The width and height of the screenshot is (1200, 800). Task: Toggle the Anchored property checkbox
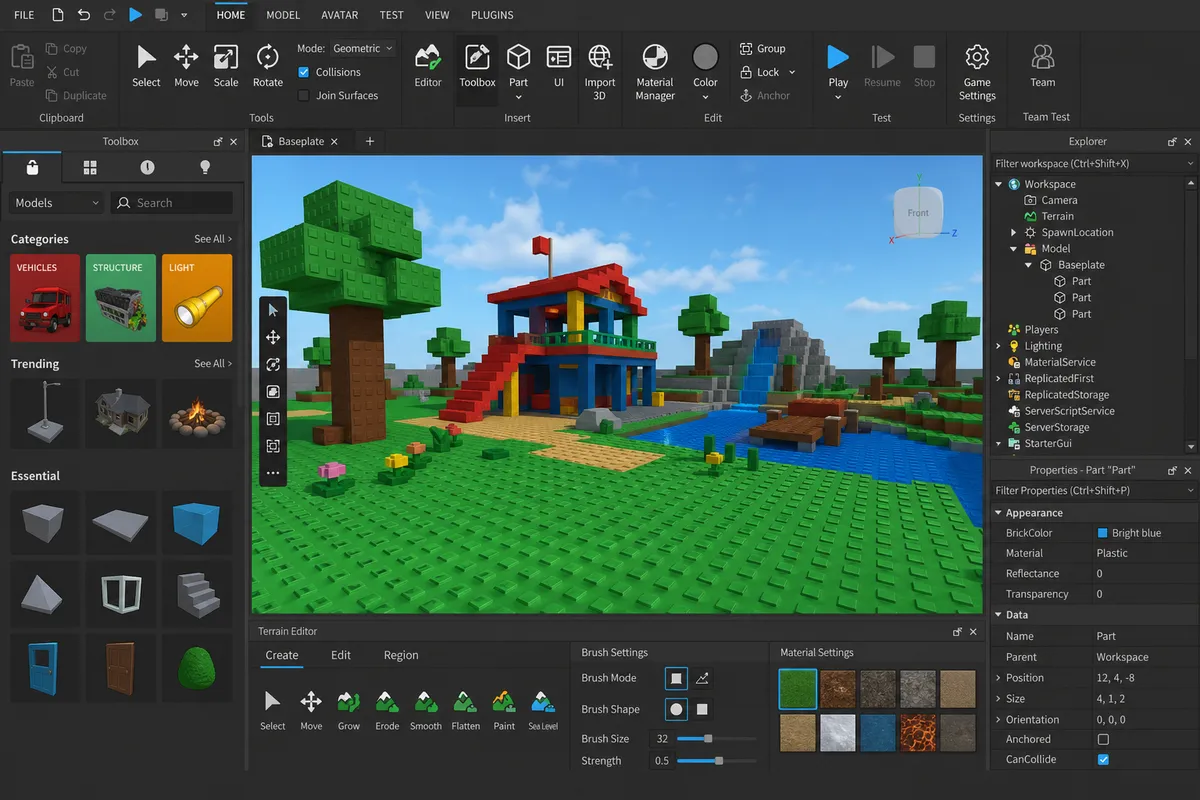(x=1103, y=739)
